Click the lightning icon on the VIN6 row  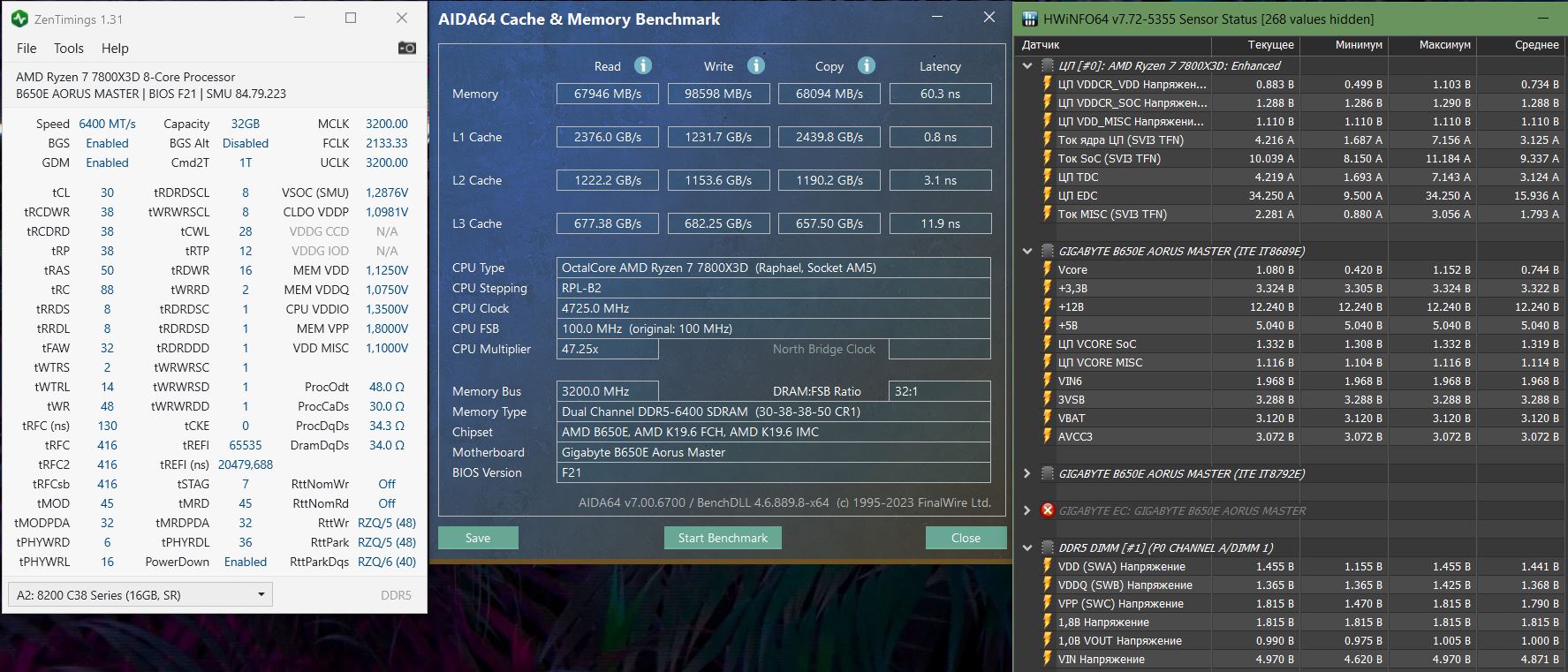pyautogui.click(x=1048, y=381)
